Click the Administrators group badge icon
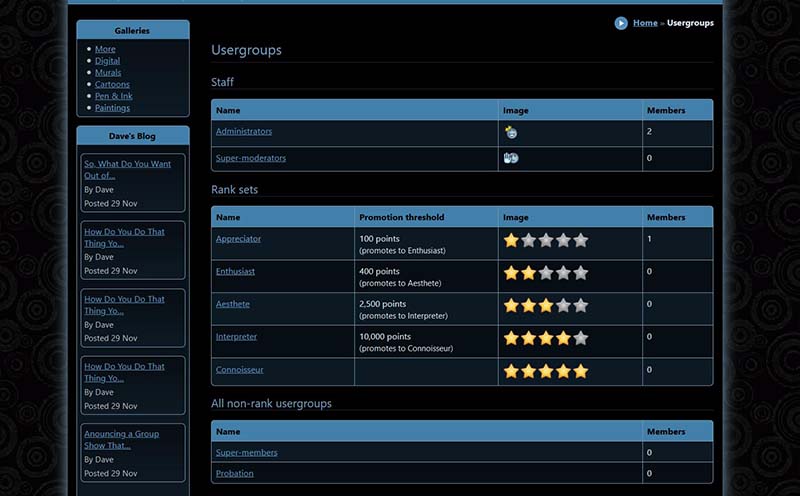The image size is (800, 496). click(x=511, y=132)
